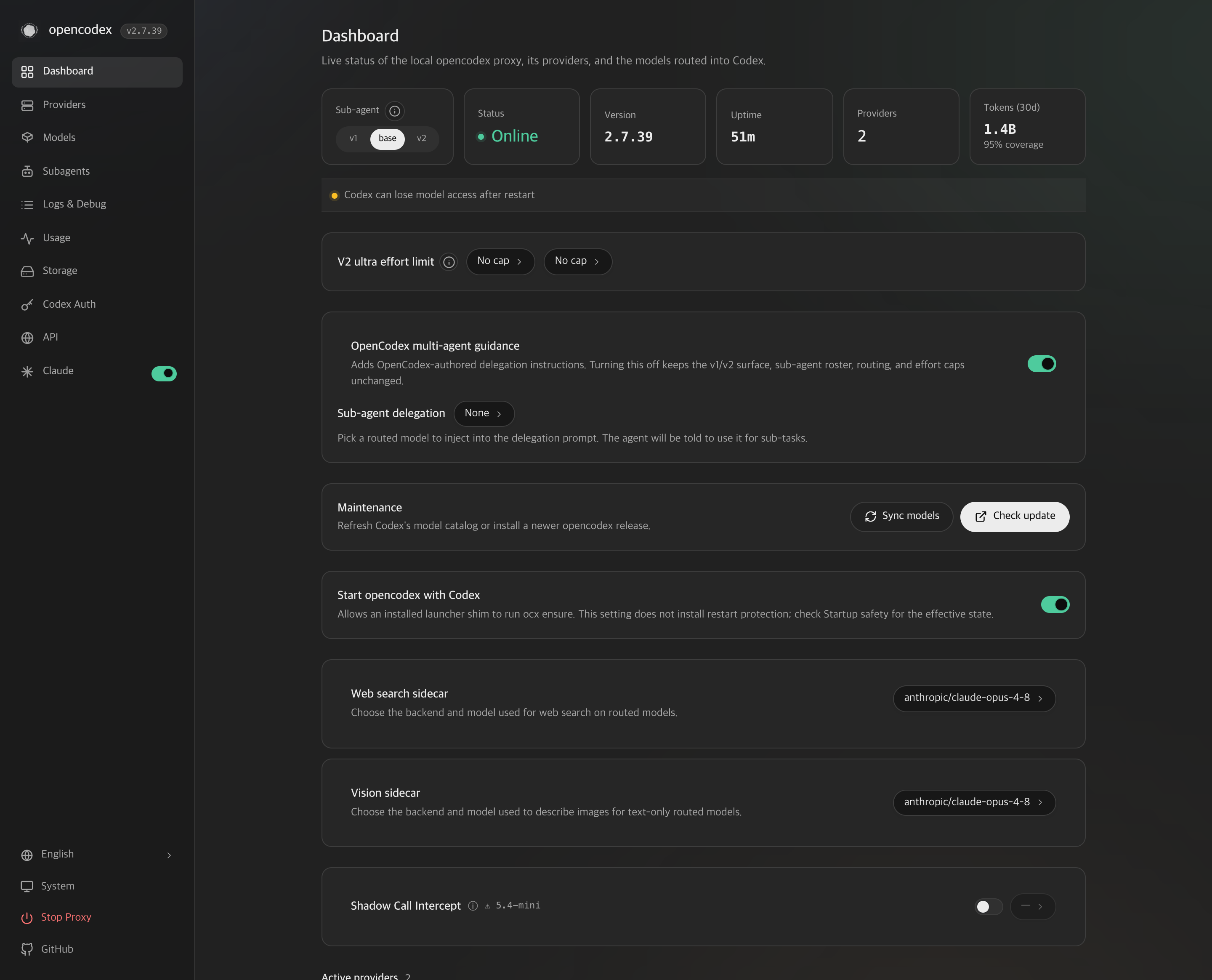This screenshot has width=1212, height=980.
Task: Click the Sub-agent info icon
Action: (x=395, y=111)
